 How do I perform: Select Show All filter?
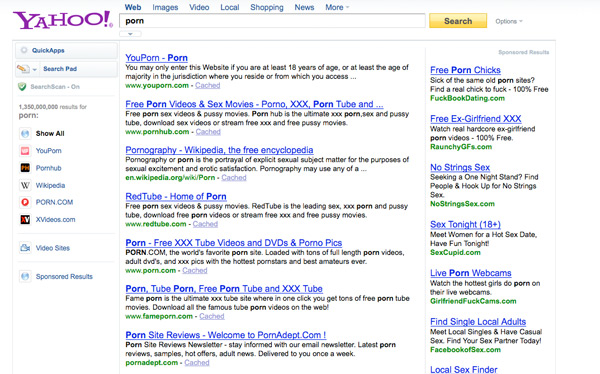50,134
